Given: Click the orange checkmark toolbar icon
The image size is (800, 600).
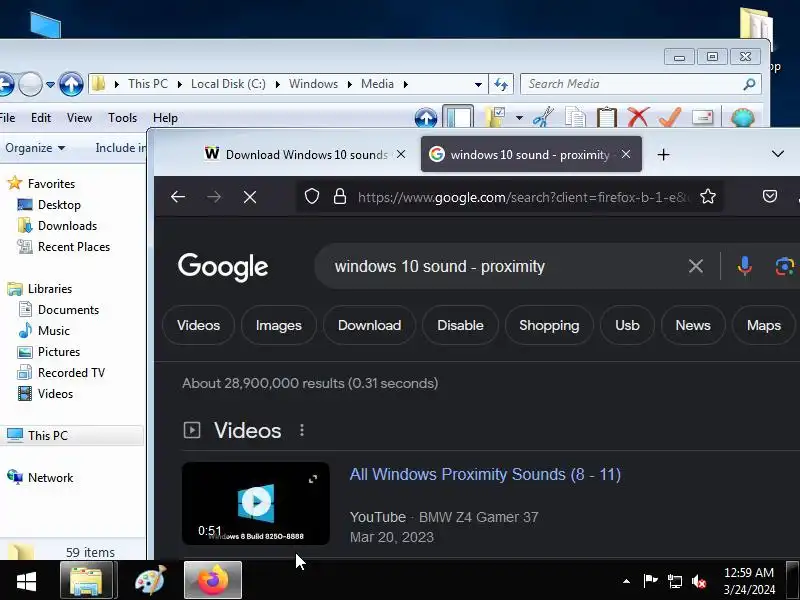Looking at the screenshot, I should (x=670, y=117).
